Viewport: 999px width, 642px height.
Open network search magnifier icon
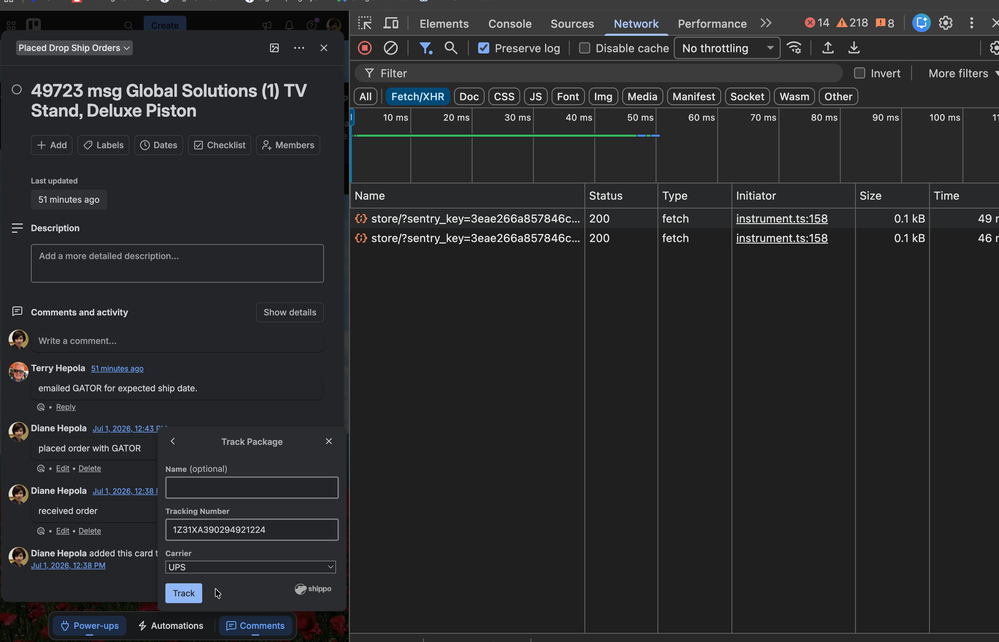pyautogui.click(x=450, y=48)
